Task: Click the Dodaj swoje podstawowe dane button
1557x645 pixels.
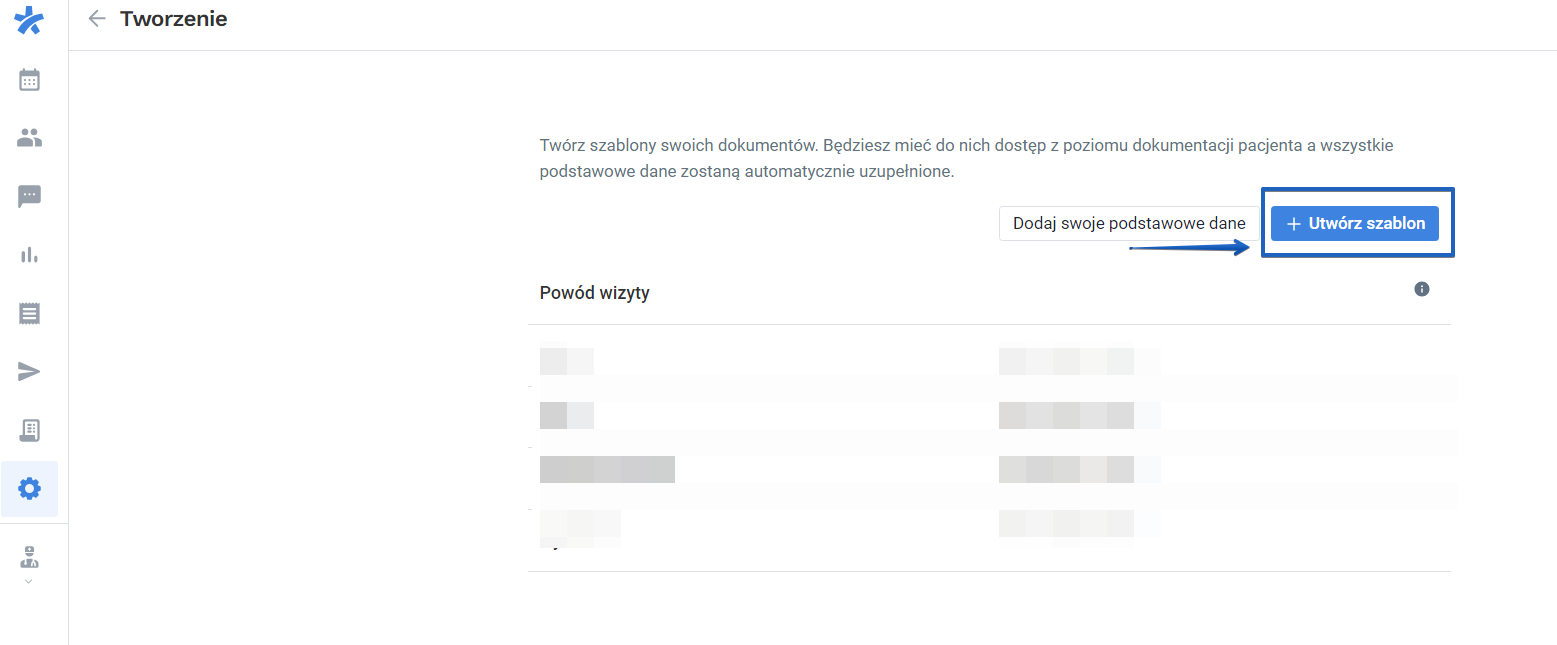Action: 1129,223
